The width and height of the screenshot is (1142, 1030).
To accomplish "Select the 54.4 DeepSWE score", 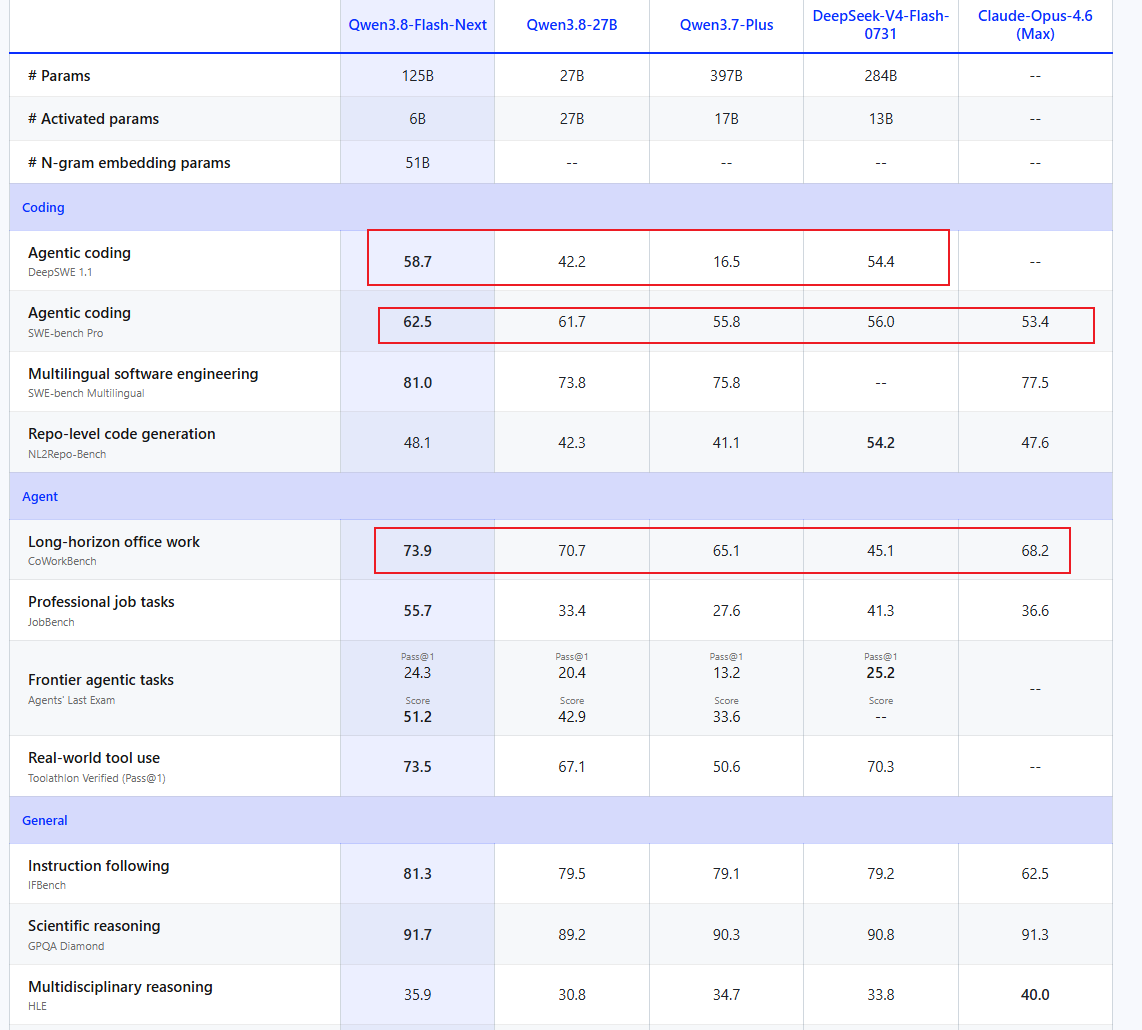I will 881,262.
